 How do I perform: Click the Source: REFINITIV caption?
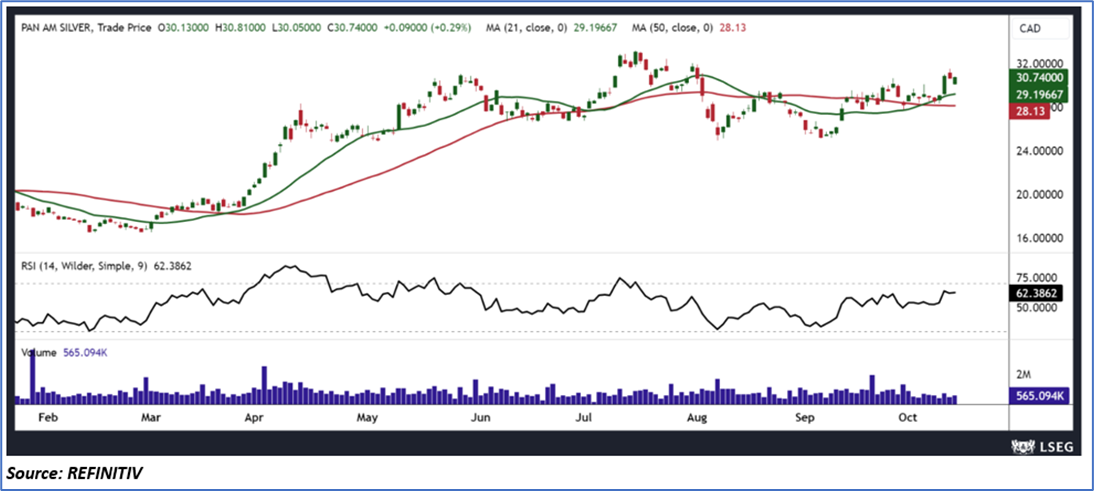(x=74, y=474)
